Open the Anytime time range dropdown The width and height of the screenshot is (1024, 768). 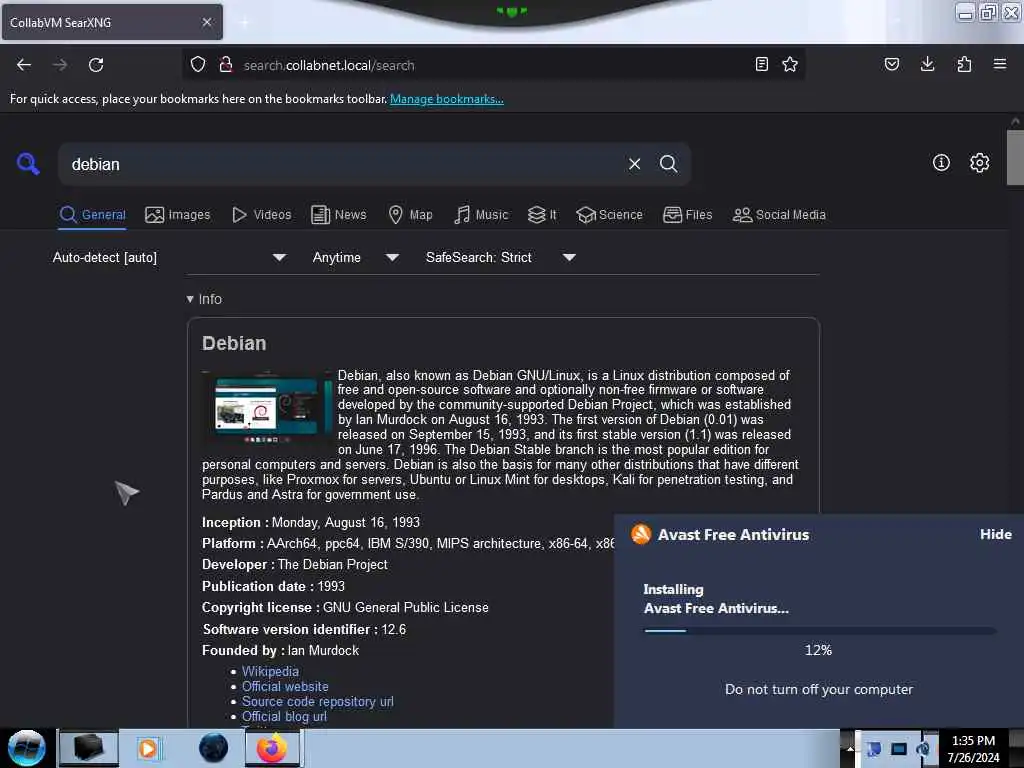point(355,257)
